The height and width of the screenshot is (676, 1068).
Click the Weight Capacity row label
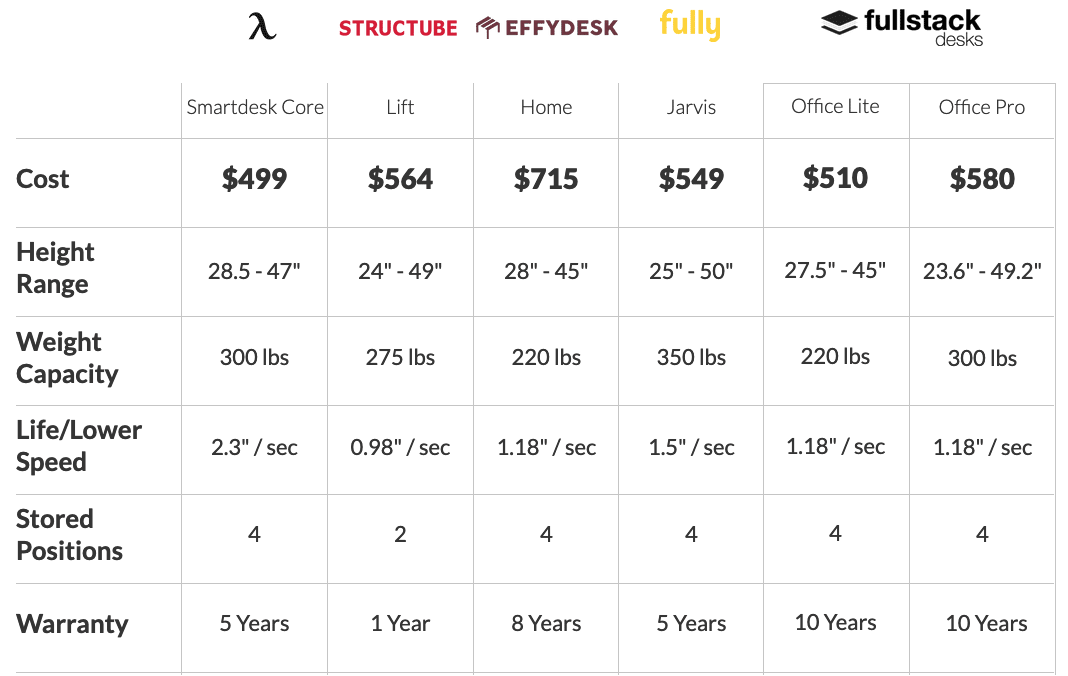click(67, 357)
